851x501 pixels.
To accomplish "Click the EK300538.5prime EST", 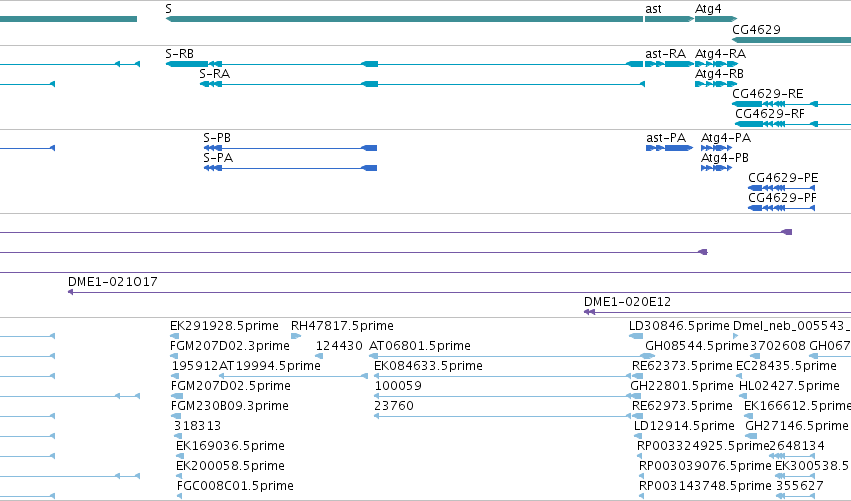I will (x=795, y=476).
